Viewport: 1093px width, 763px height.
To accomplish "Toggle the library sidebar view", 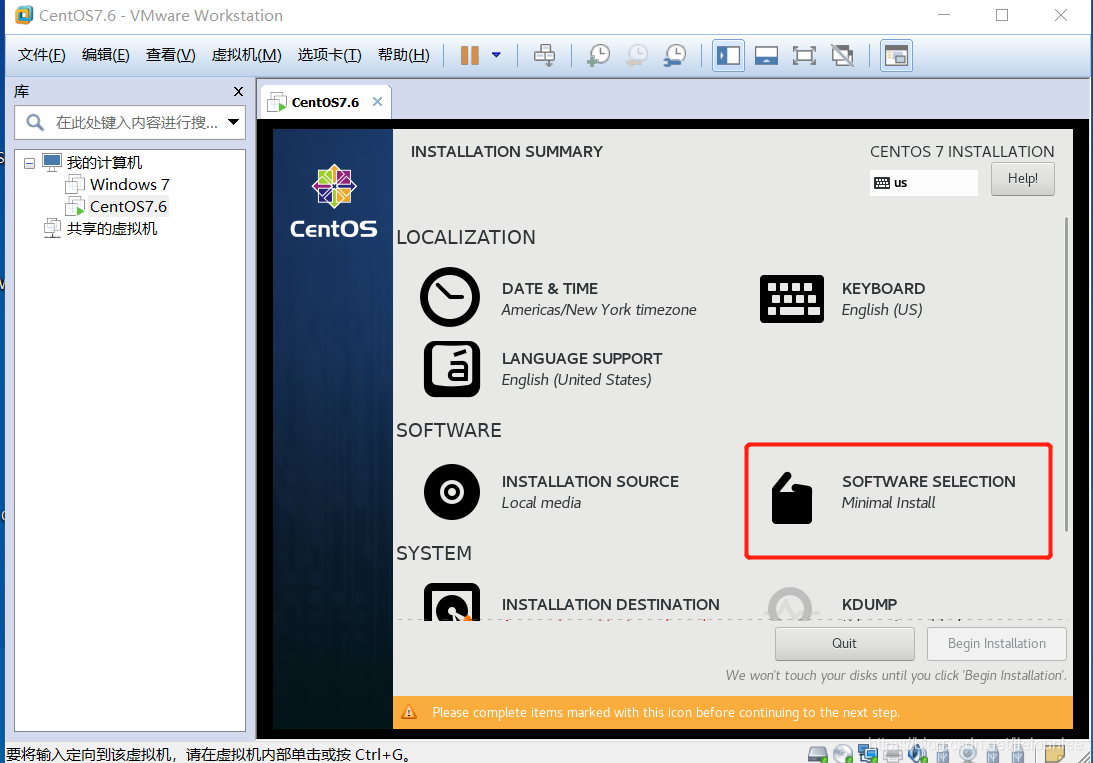I will coord(728,55).
